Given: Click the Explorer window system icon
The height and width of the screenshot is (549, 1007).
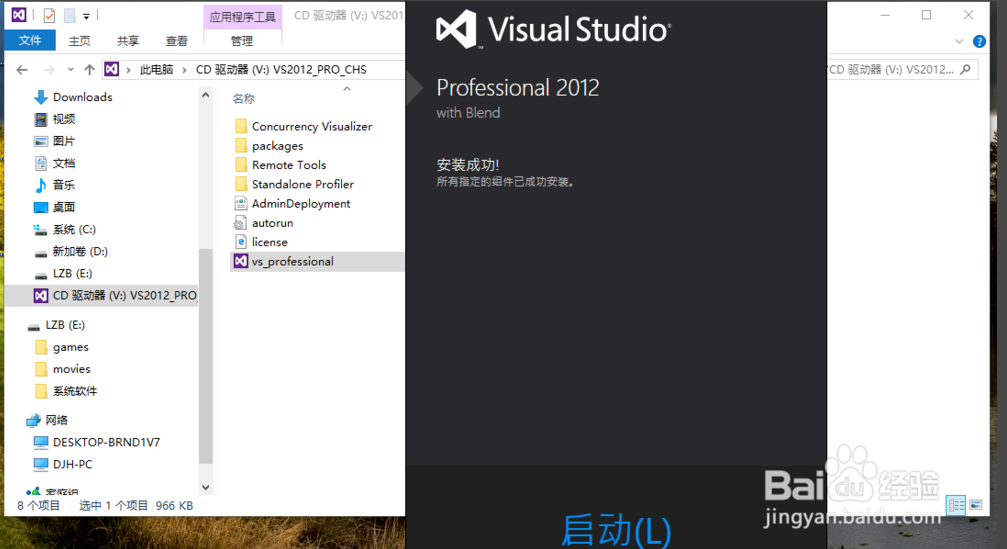Looking at the screenshot, I should pyautogui.click(x=19, y=14).
